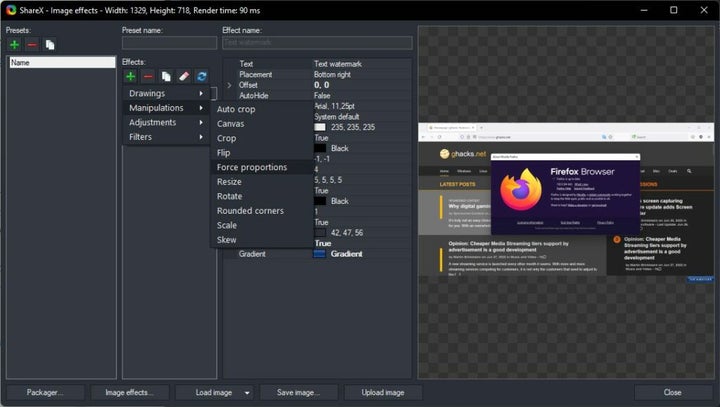Click the Save image button

click(x=299, y=393)
